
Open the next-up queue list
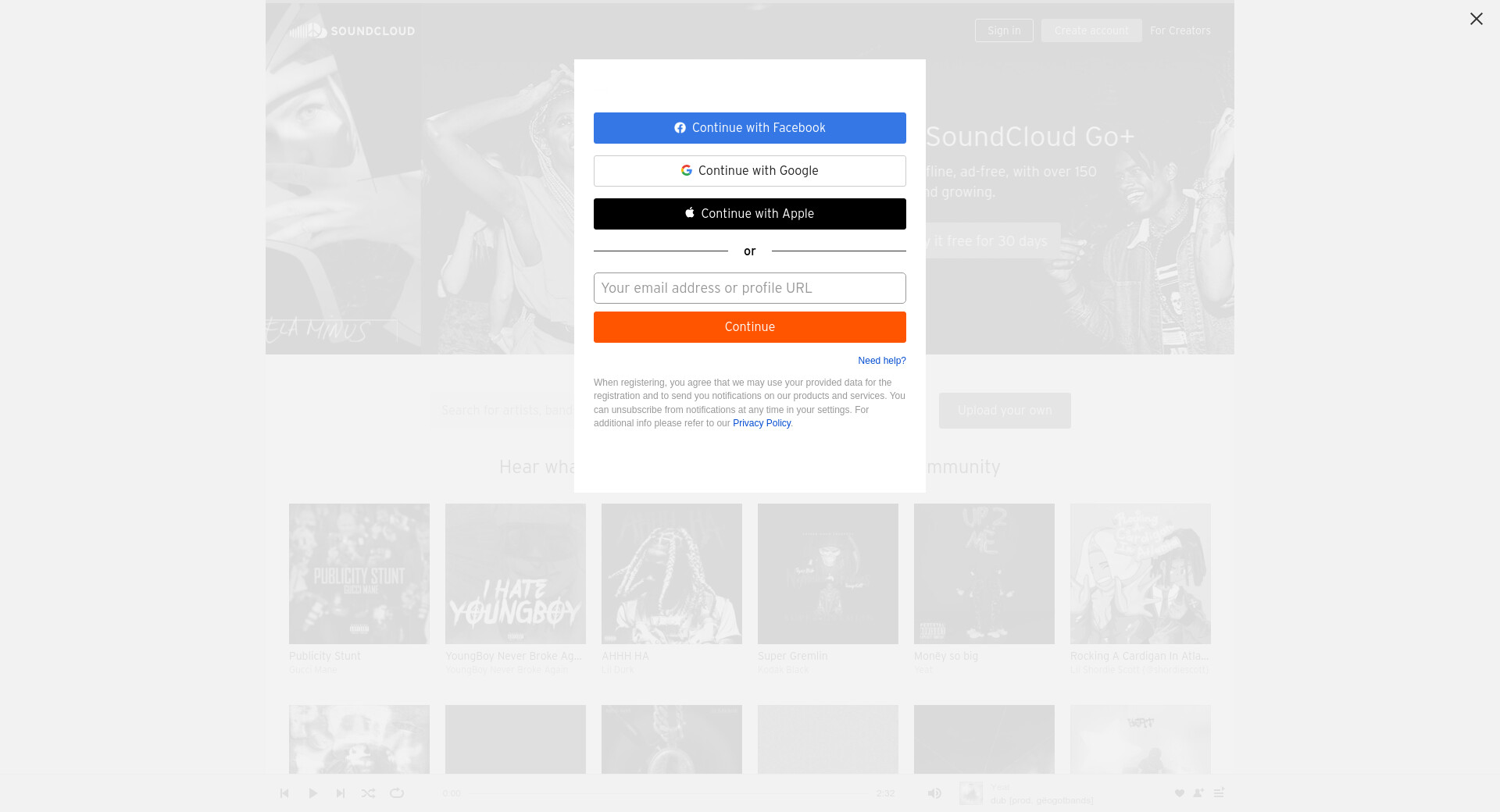tap(1219, 792)
